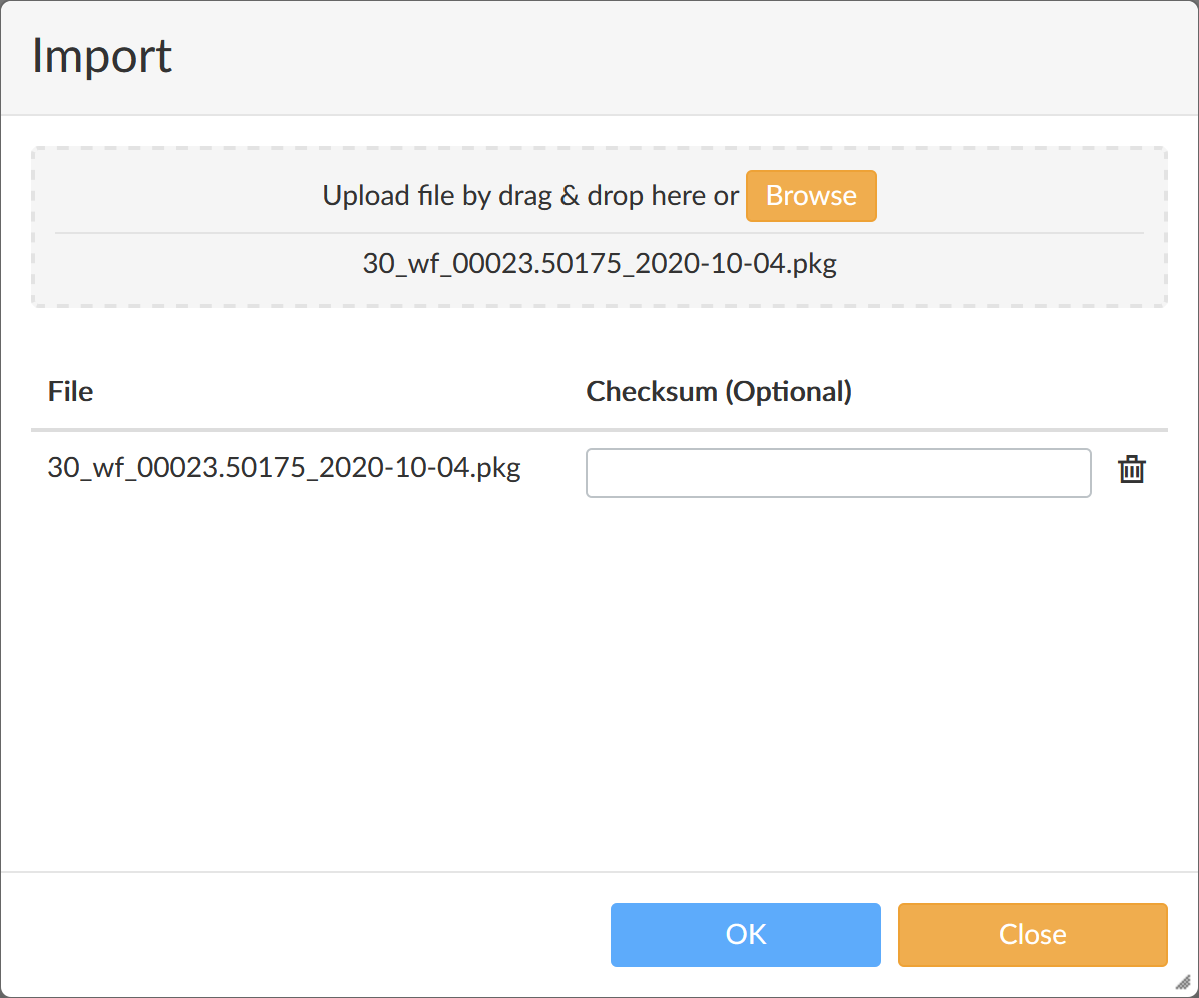This screenshot has width=1199, height=998.
Task: Grab the dialog resize handle in corner
Action: 1183,982
